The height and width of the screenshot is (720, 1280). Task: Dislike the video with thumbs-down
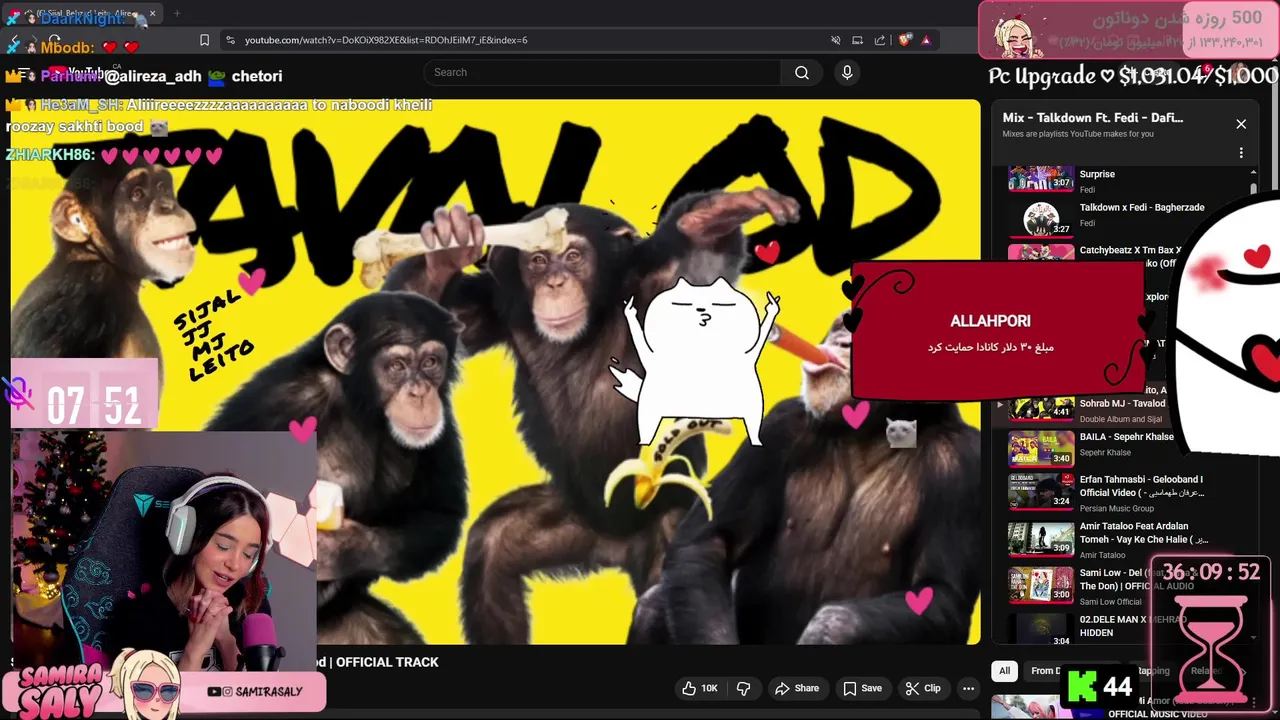(743, 688)
